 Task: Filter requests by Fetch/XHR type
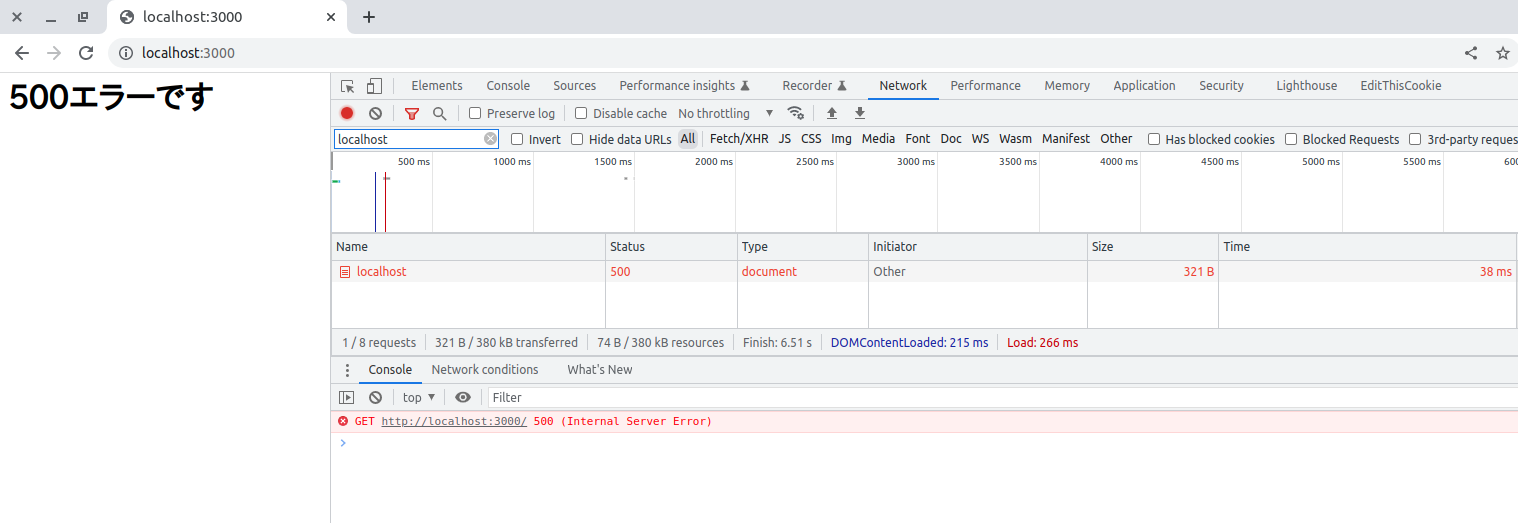739,139
